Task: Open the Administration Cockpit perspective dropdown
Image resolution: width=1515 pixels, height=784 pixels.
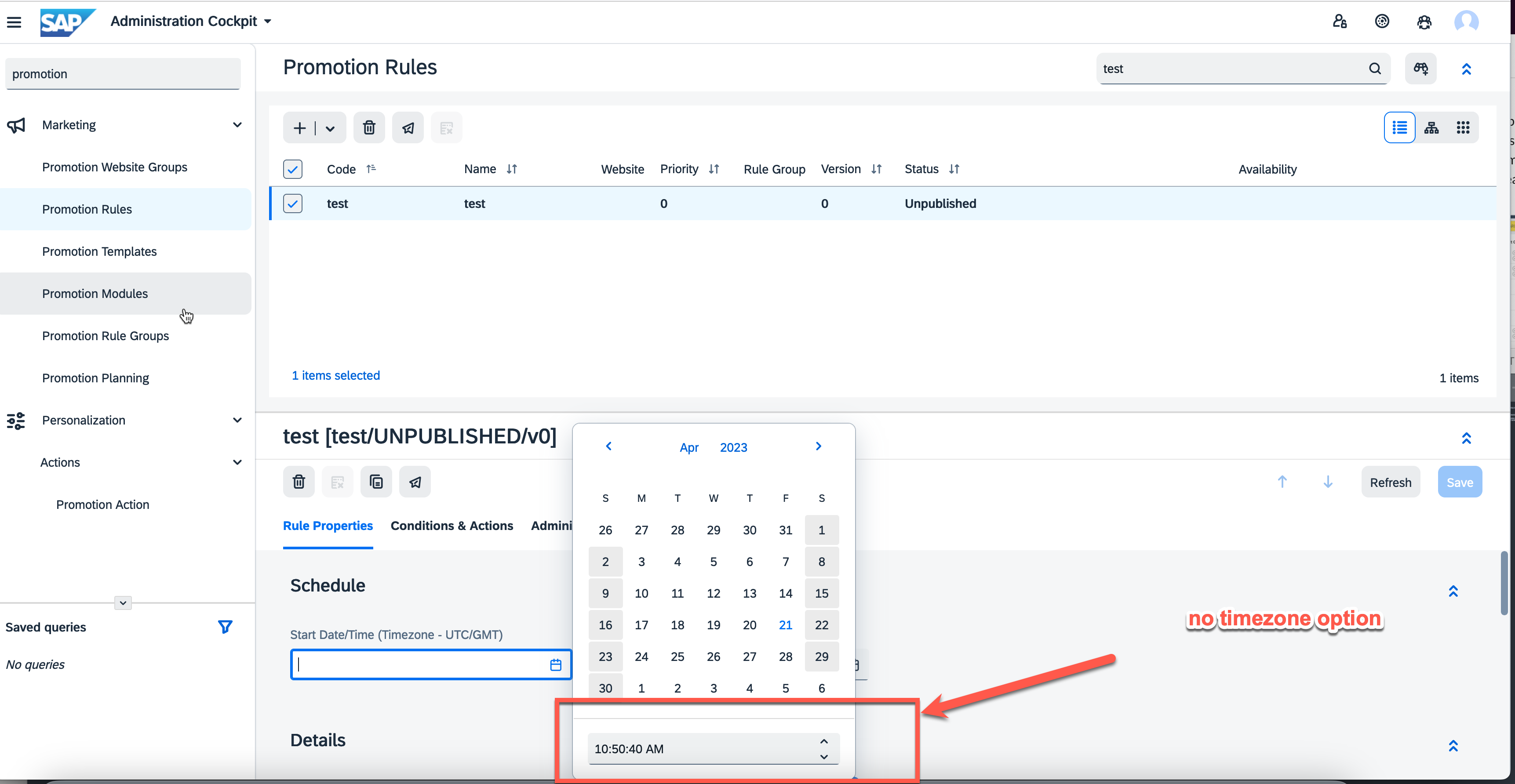Action: (x=190, y=21)
